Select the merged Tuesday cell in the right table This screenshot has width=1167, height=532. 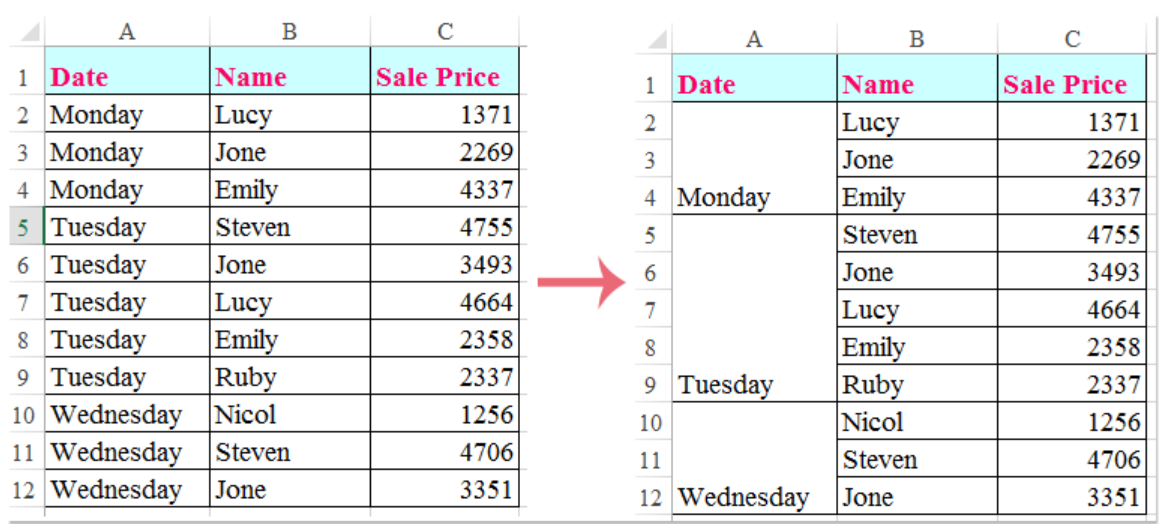point(755,310)
